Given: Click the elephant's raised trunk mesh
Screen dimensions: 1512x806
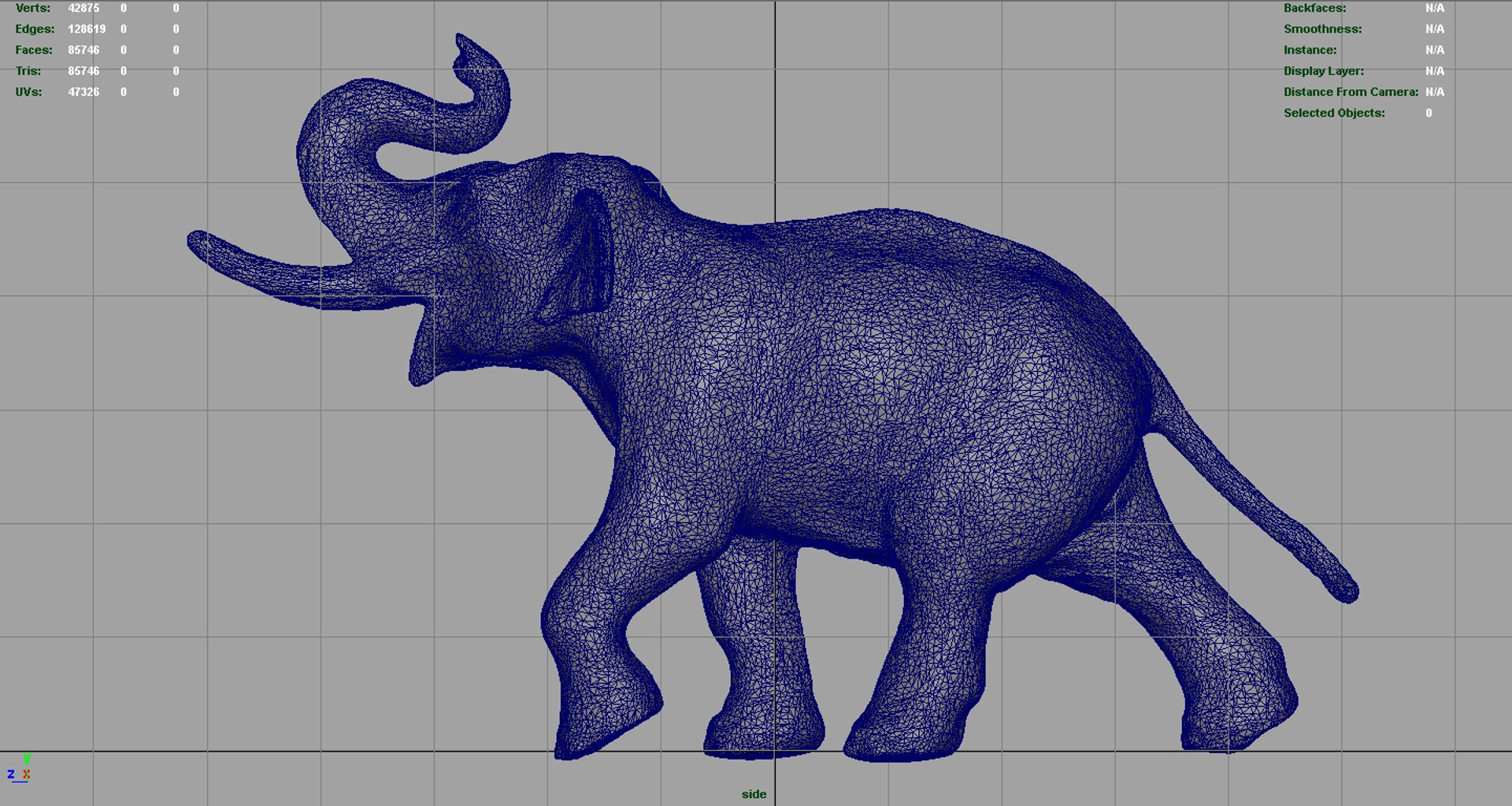Looking at the screenshot, I should 339,134.
